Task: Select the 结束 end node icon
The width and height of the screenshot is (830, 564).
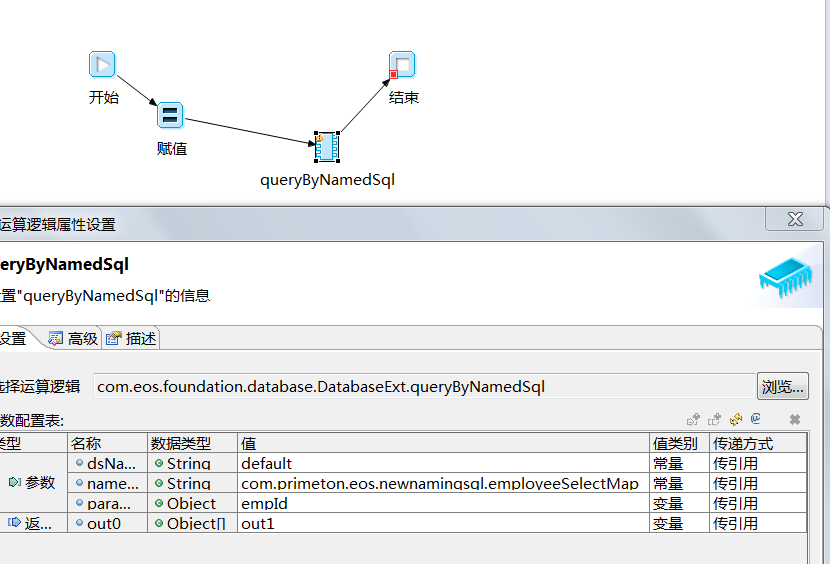Action: [402, 65]
